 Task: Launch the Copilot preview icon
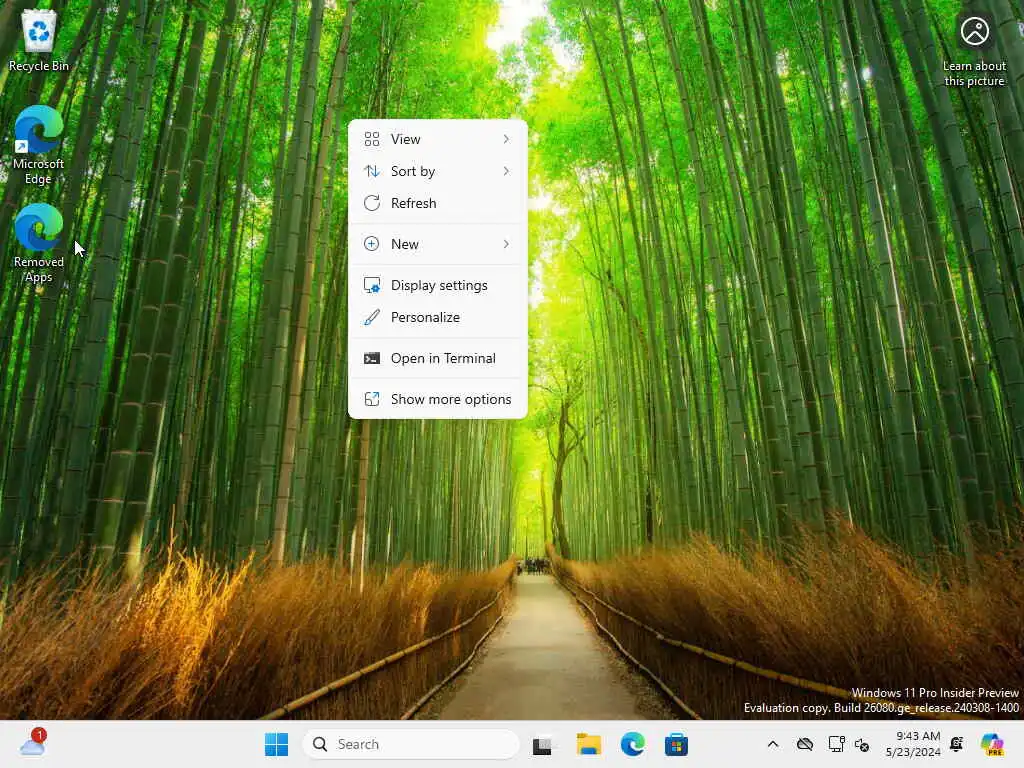(992, 744)
